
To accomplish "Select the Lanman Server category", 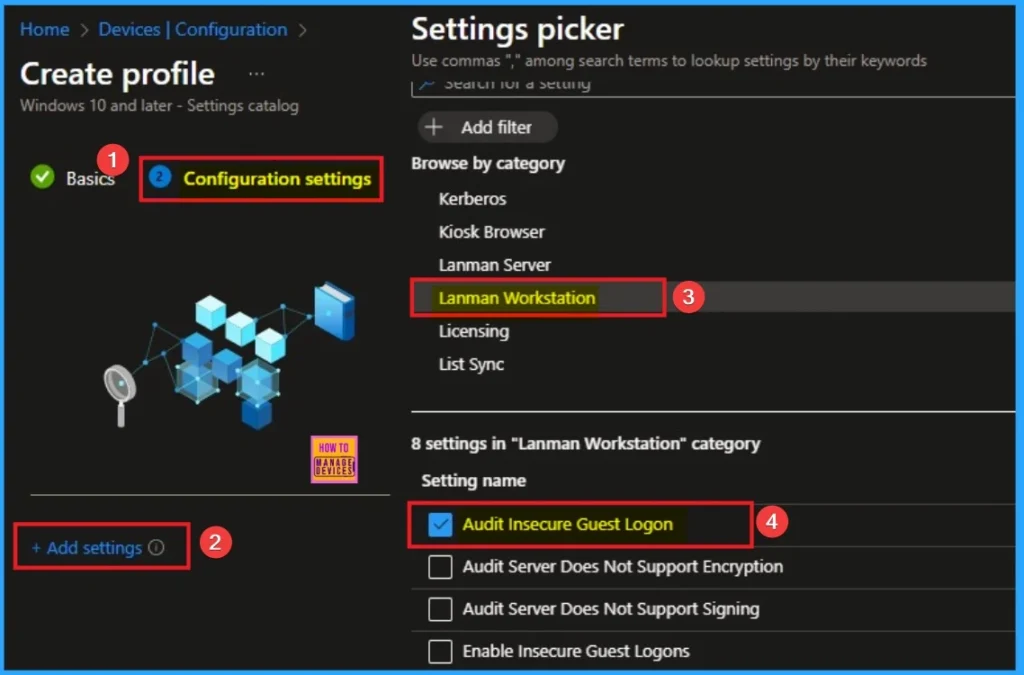I will pyautogui.click(x=494, y=265).
